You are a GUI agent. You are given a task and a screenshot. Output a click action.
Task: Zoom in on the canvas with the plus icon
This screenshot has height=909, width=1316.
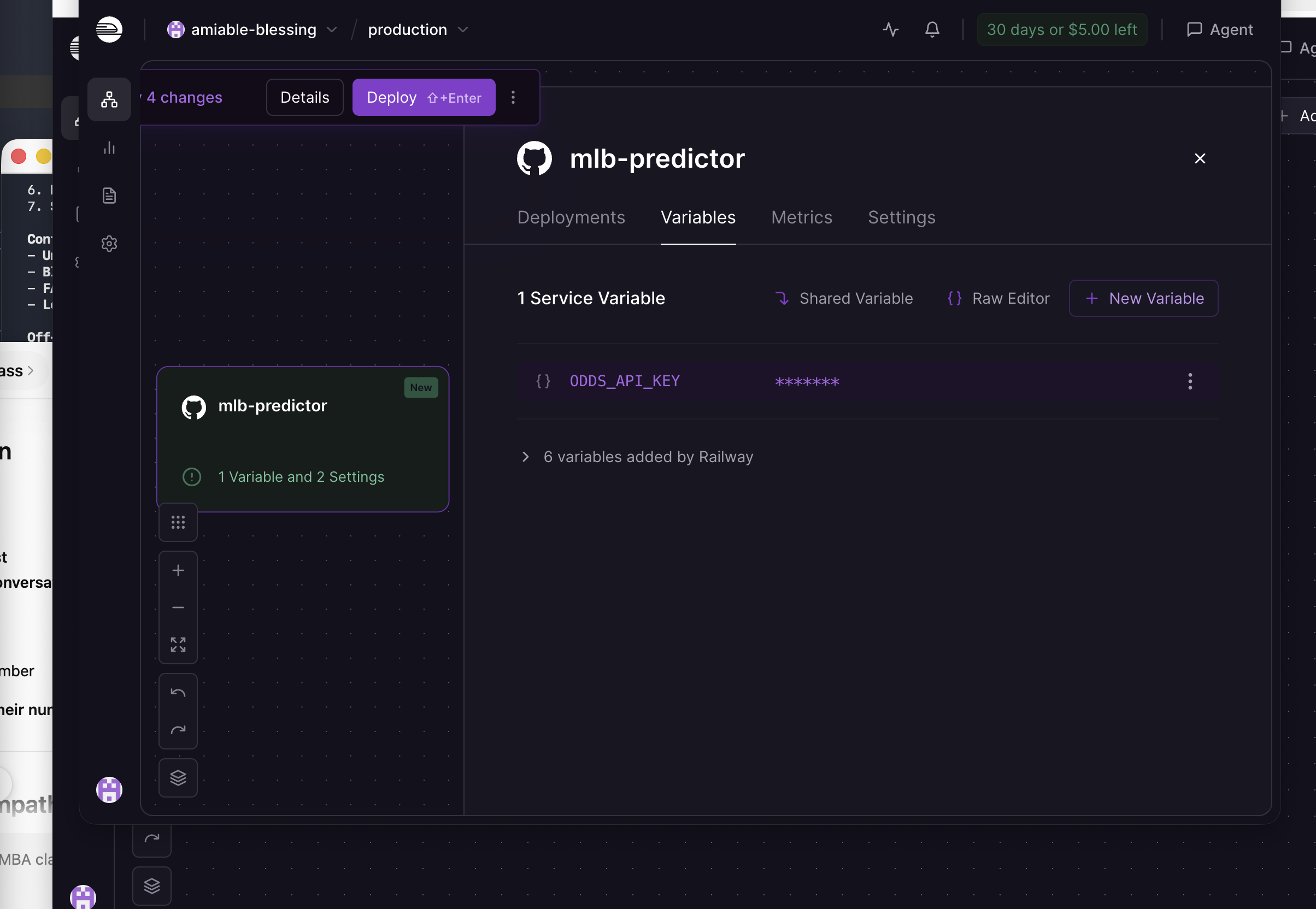[178, 570]
